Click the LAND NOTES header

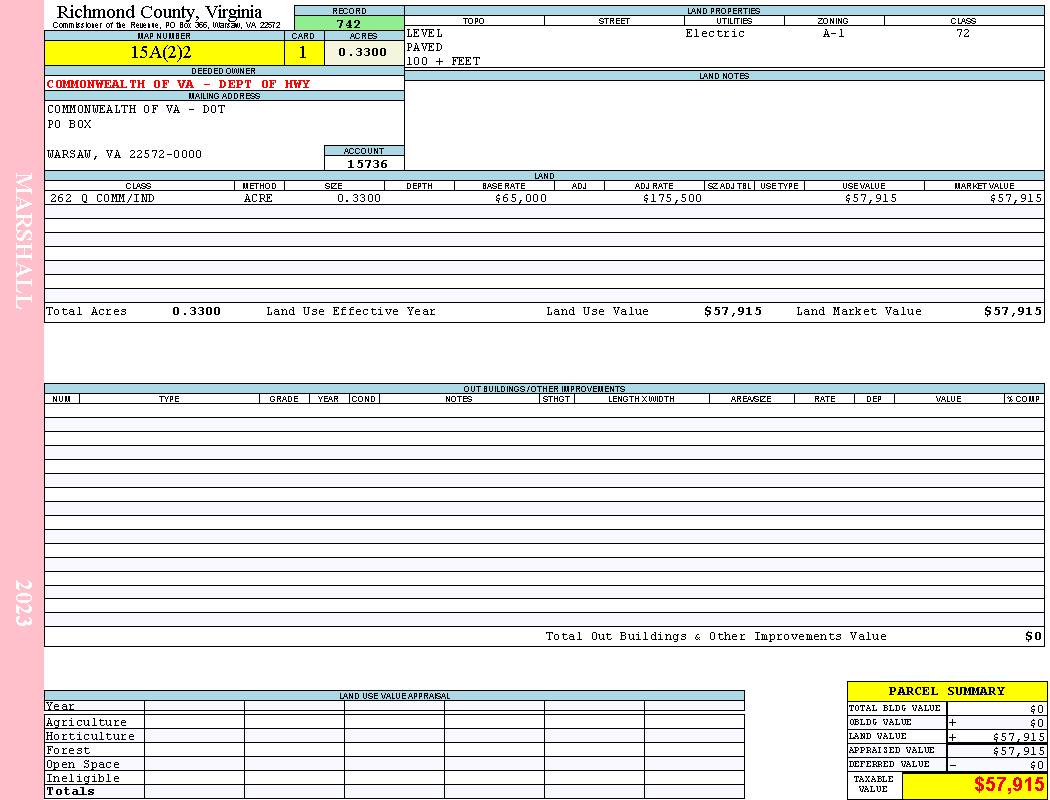tap(724, 76)
